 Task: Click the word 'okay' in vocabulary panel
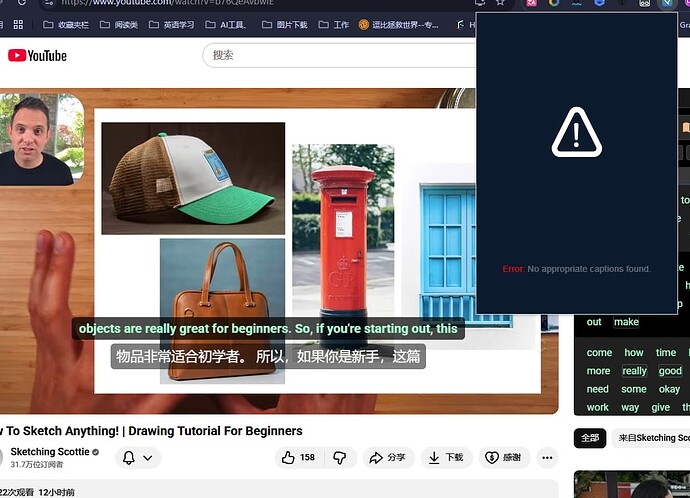tap(669, 389)
